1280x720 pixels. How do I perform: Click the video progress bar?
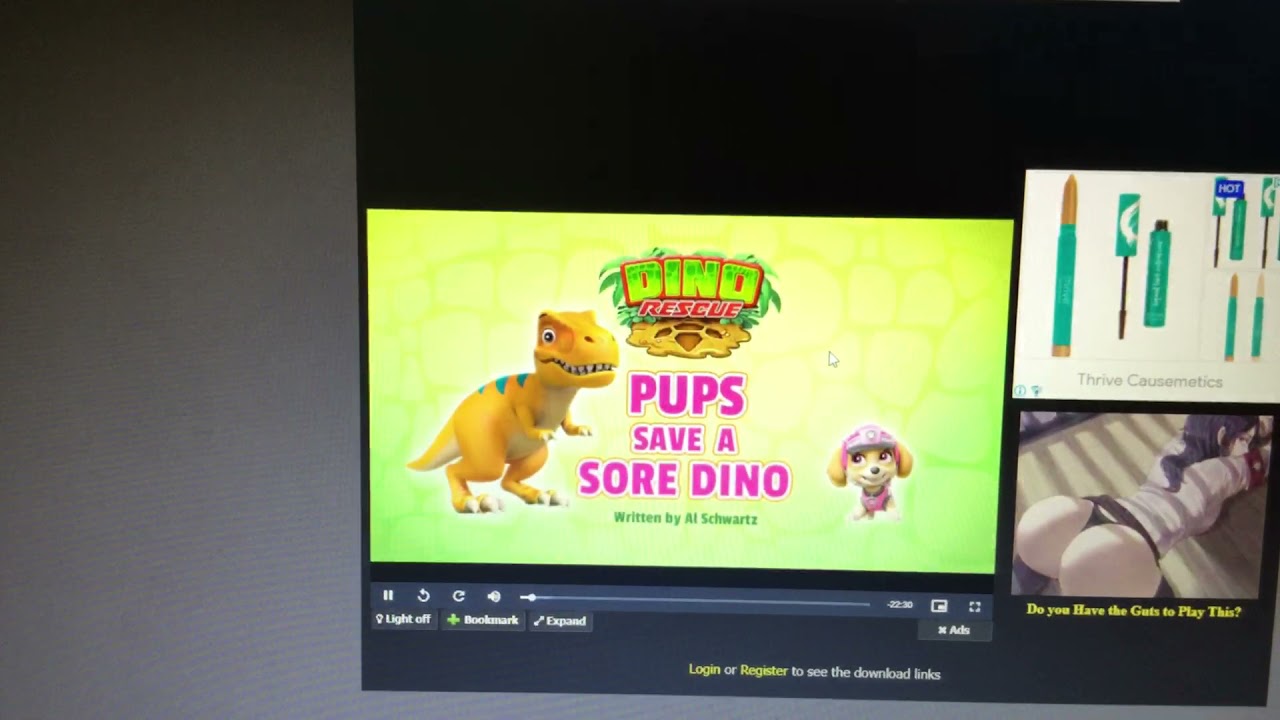[x=695, y=600]
